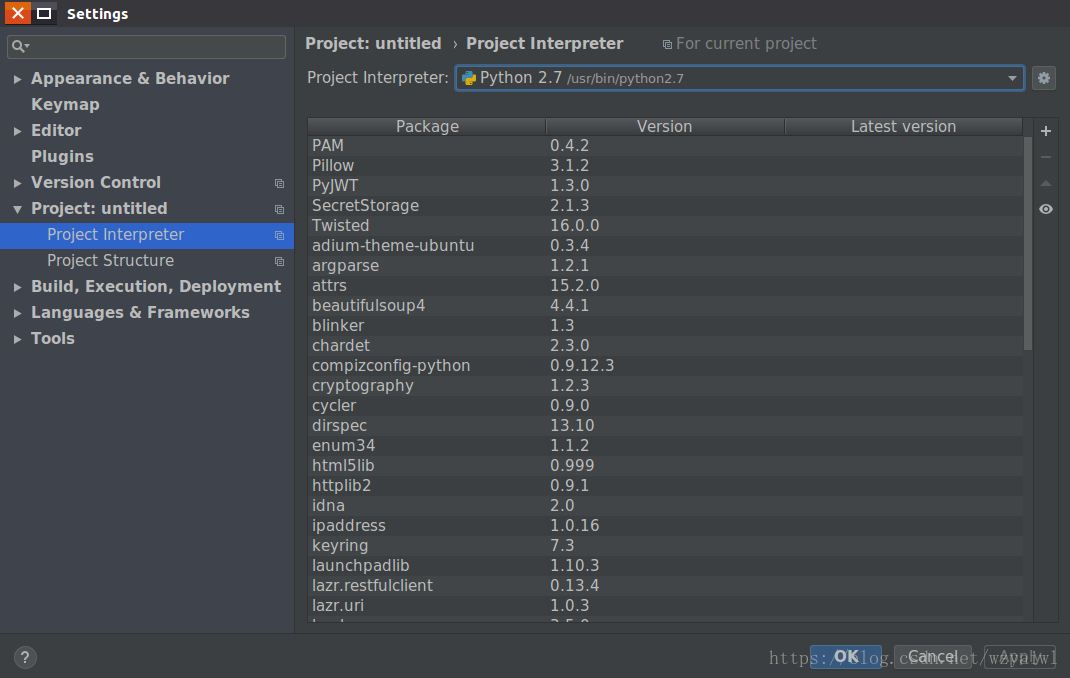Select the enum34 package row

click(x=665, y=446)
